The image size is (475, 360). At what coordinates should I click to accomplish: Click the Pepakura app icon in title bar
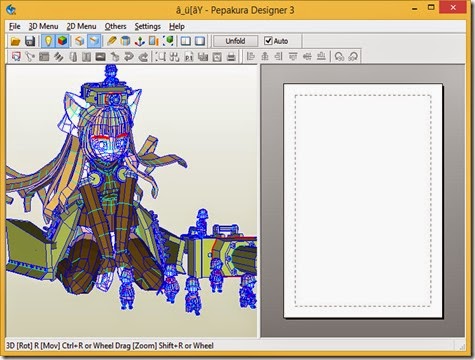coord(11,10)
